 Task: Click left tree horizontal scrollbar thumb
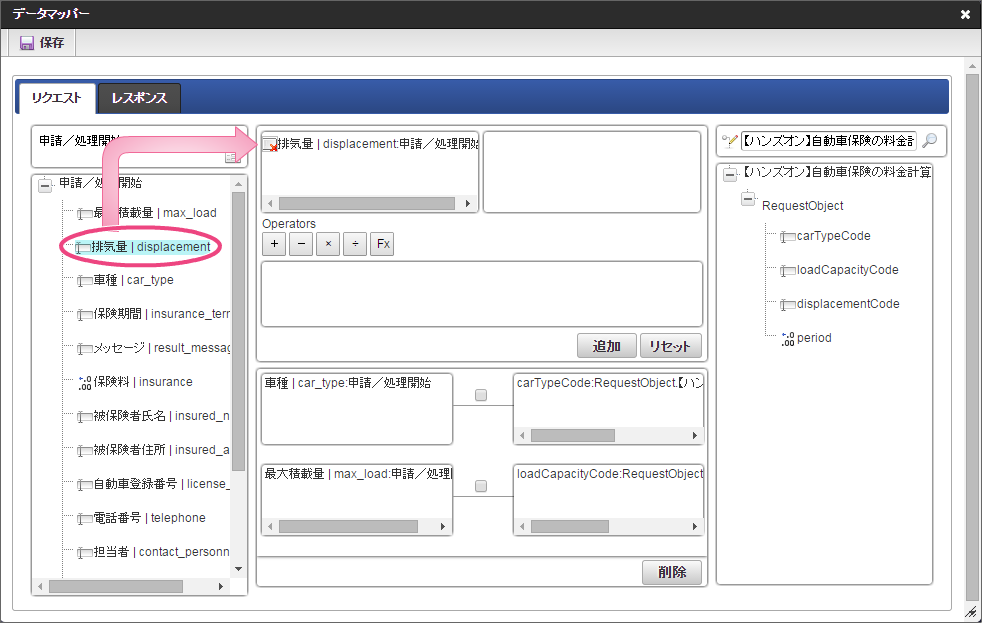point(116,587)
